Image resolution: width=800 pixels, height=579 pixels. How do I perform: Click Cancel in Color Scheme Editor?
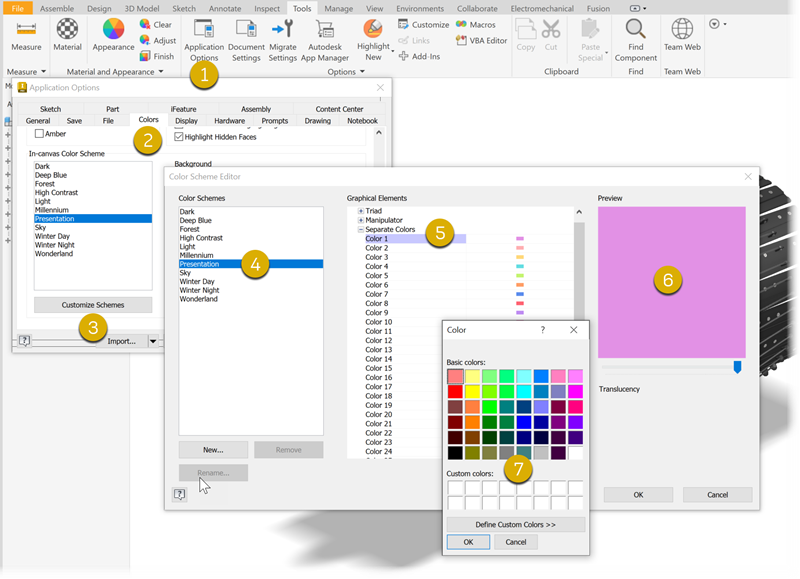pyautogui.click(x=717, y=494)
